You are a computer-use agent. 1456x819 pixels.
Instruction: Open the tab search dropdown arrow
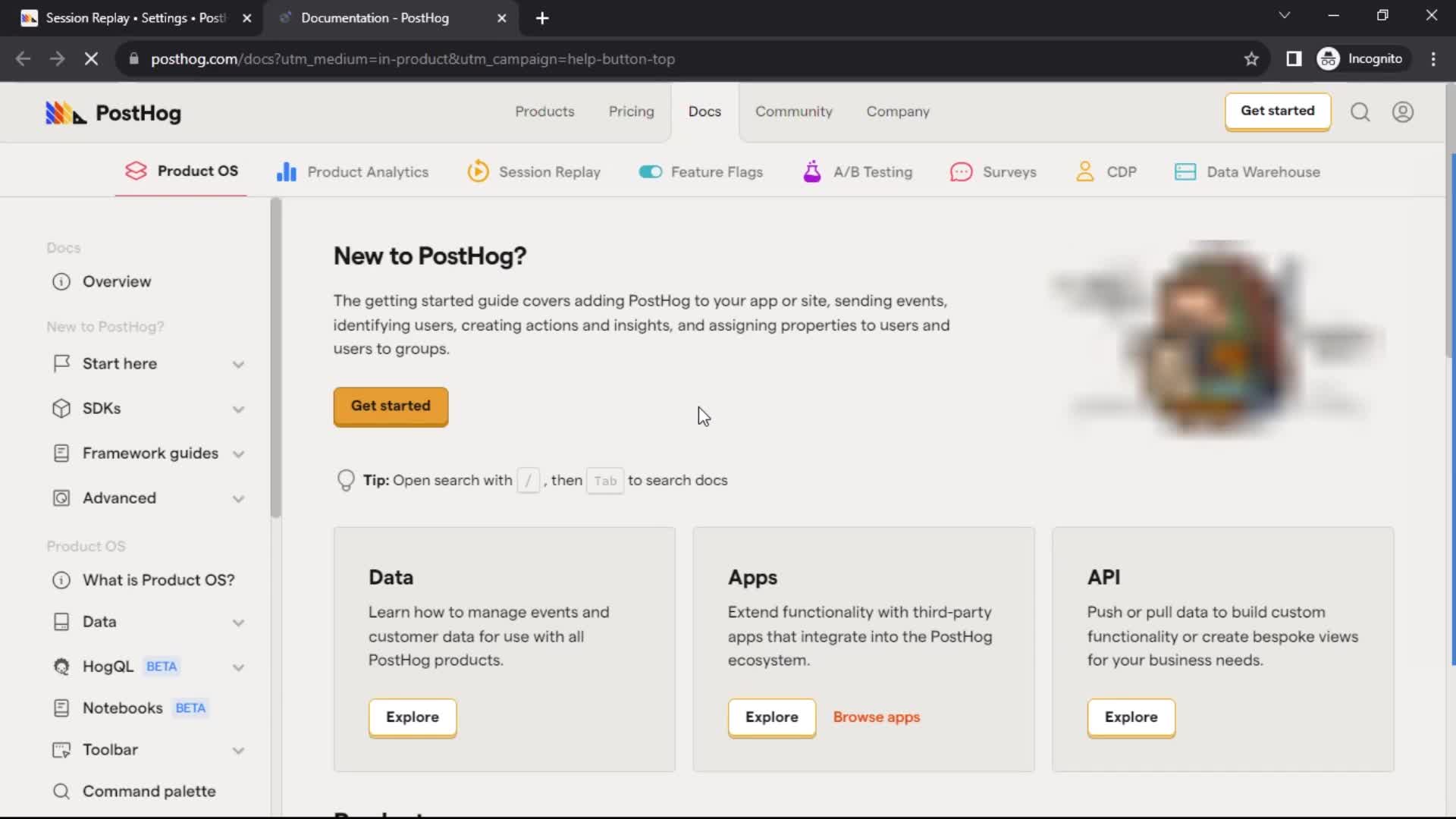pyautogui.click(x=1284, y=15)
